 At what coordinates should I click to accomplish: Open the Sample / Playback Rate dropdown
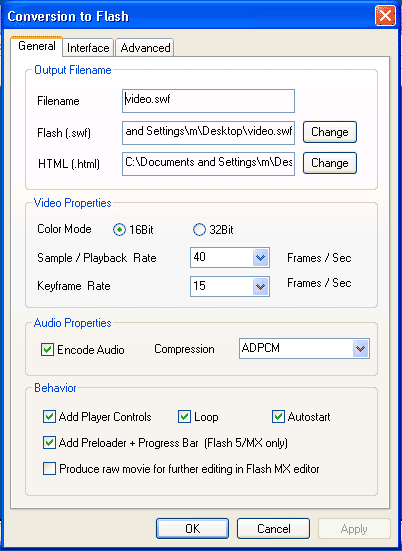pos(260,258)
